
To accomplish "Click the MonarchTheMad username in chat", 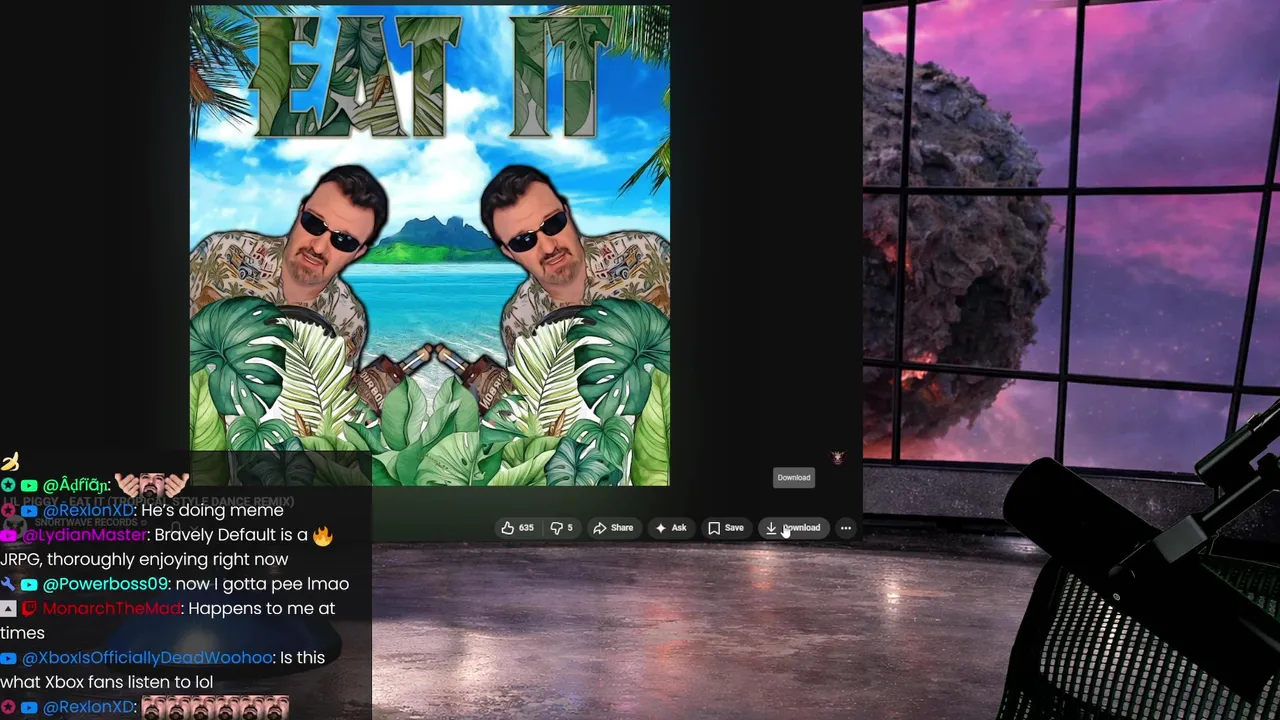I will (x=111, y=608).
